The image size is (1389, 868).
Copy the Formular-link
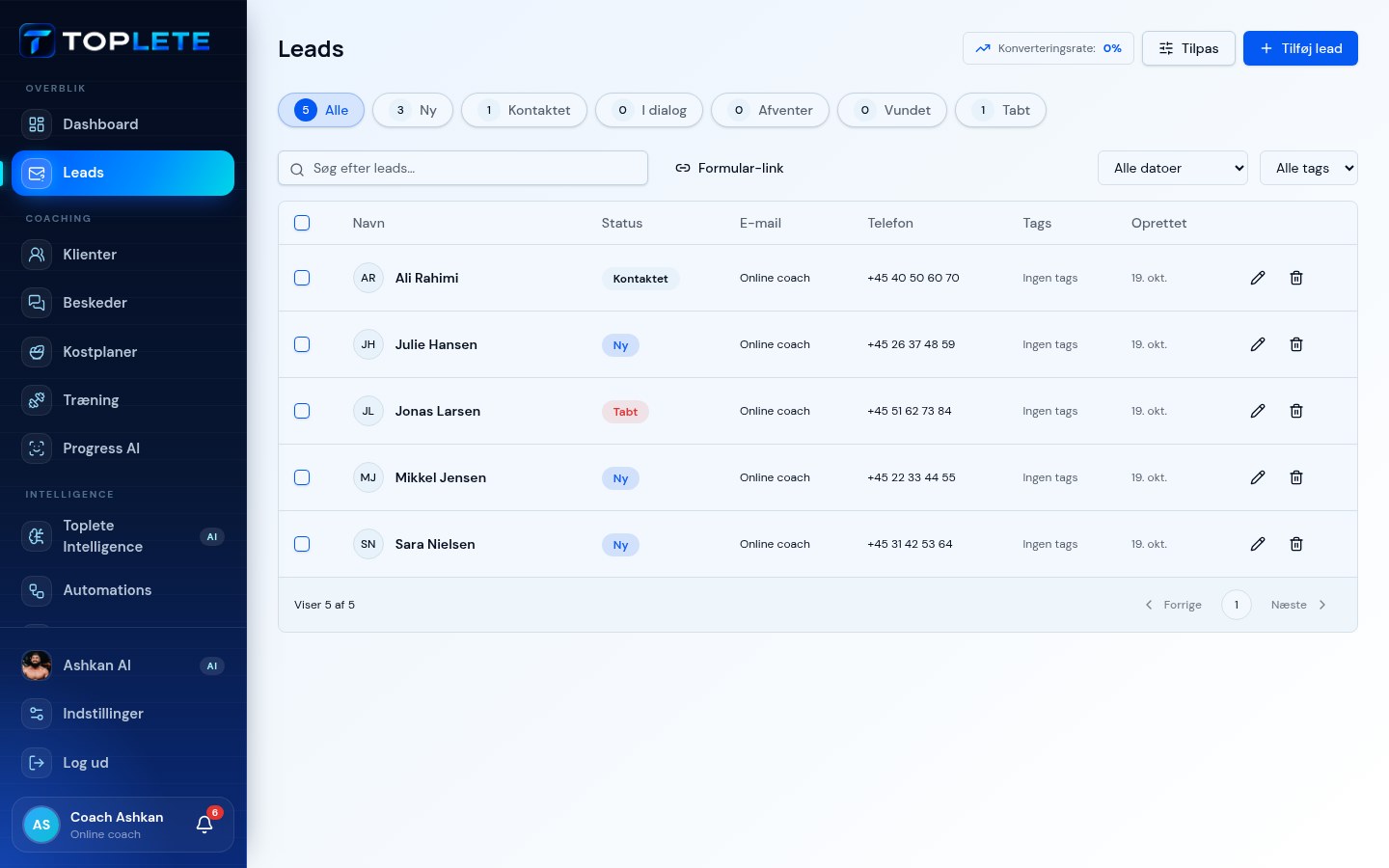[729, 168]
